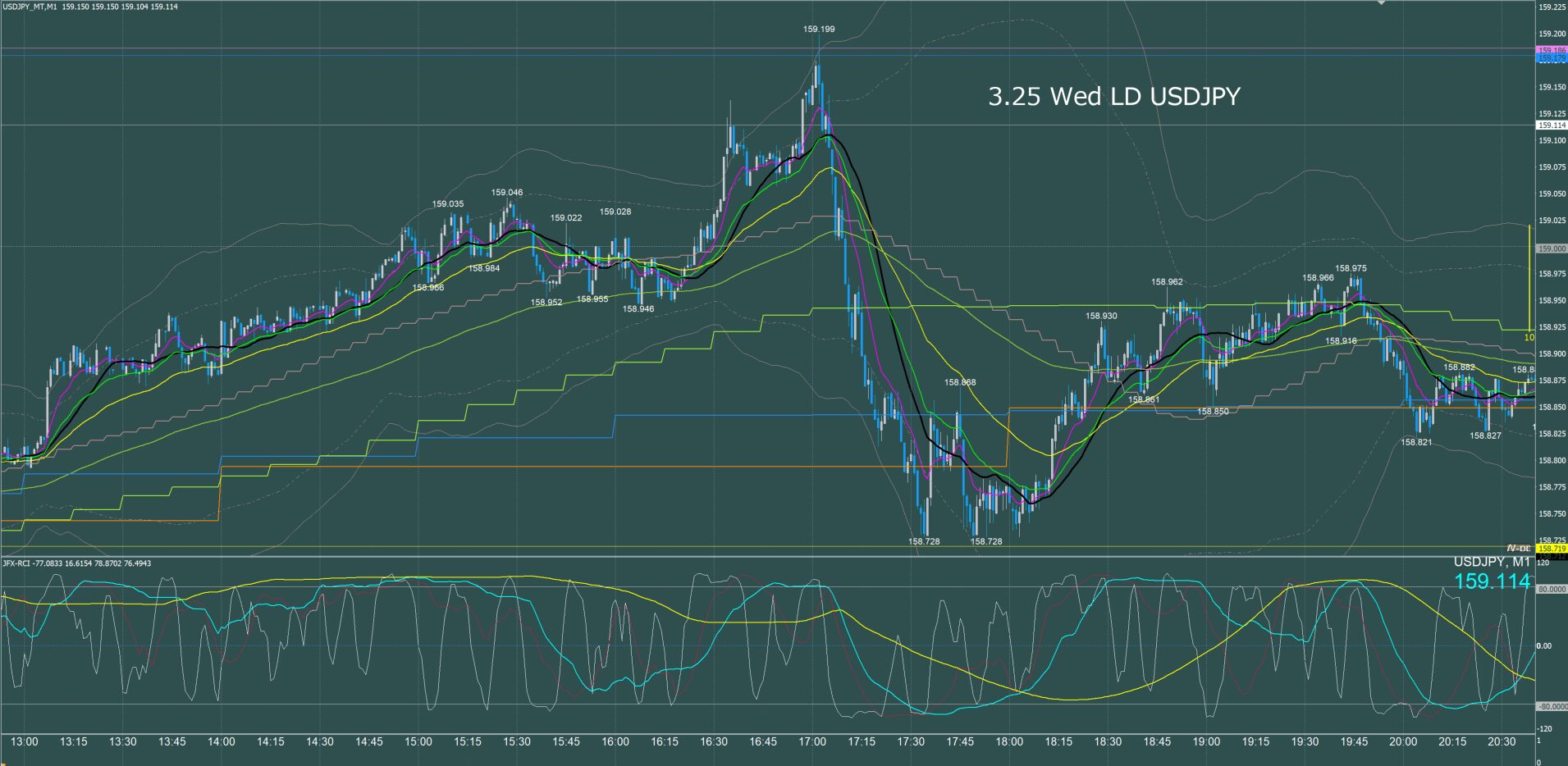Select the pink 159.186 price tag

tap(1551, 50)
